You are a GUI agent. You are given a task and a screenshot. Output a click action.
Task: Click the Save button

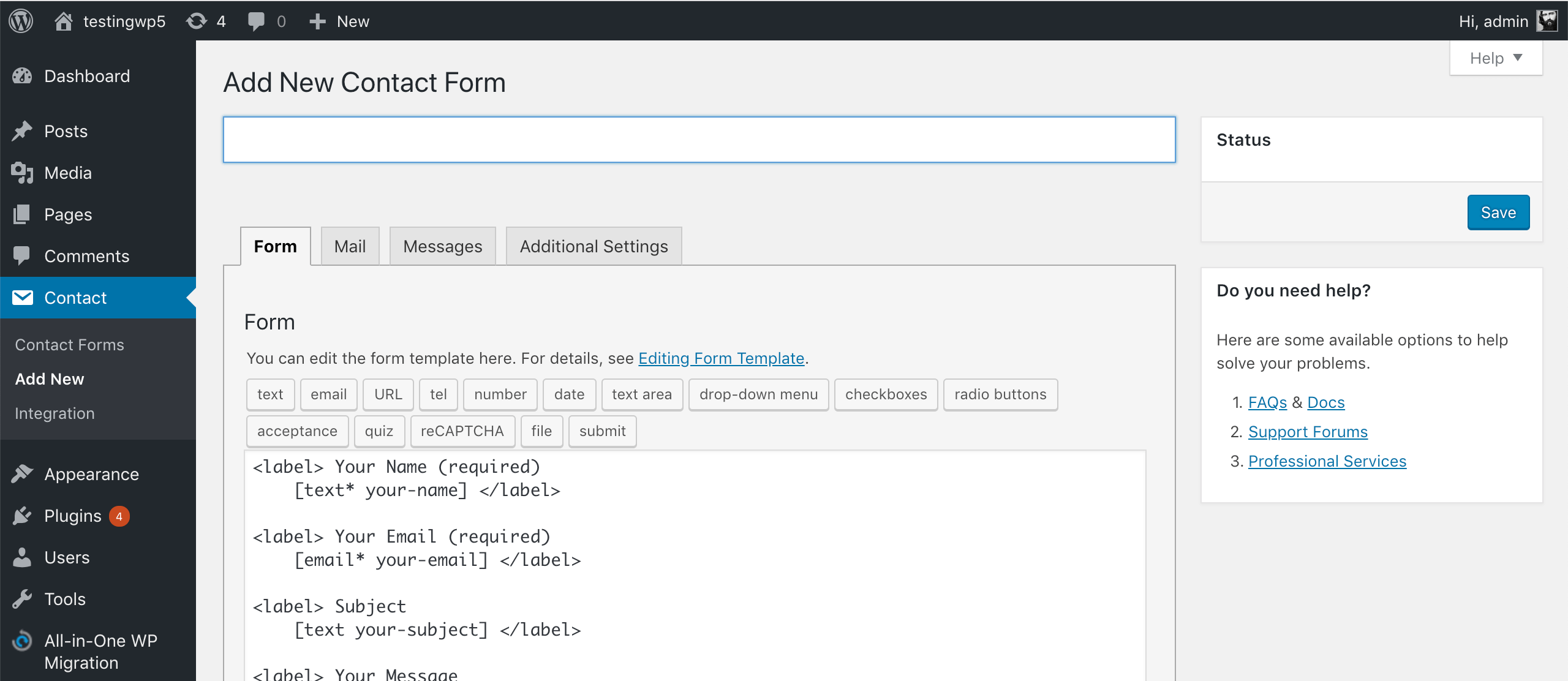pyautogui.click(x=1498, y=212)
